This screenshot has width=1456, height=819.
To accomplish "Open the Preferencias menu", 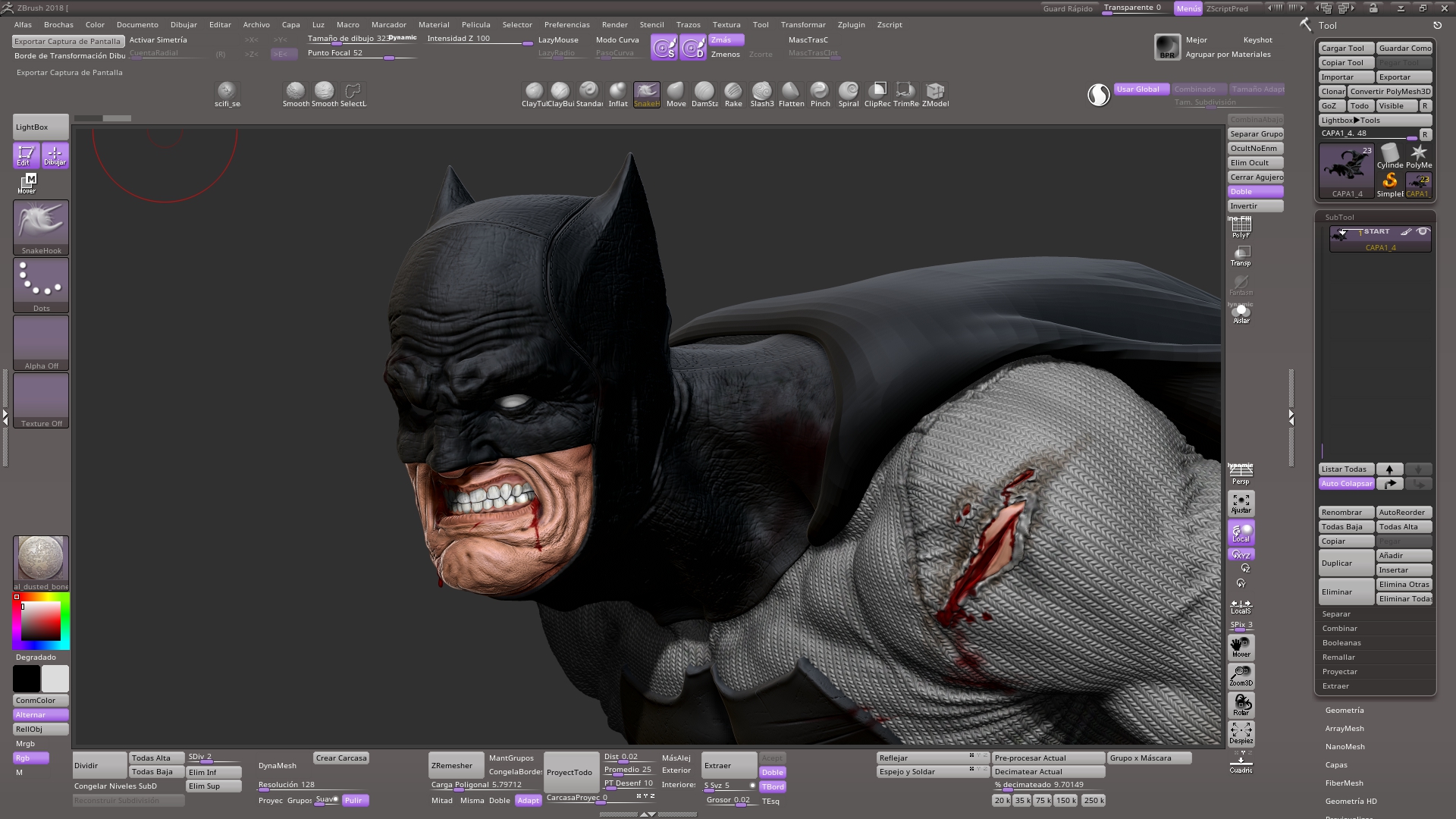I will click(x=566, y=25).
